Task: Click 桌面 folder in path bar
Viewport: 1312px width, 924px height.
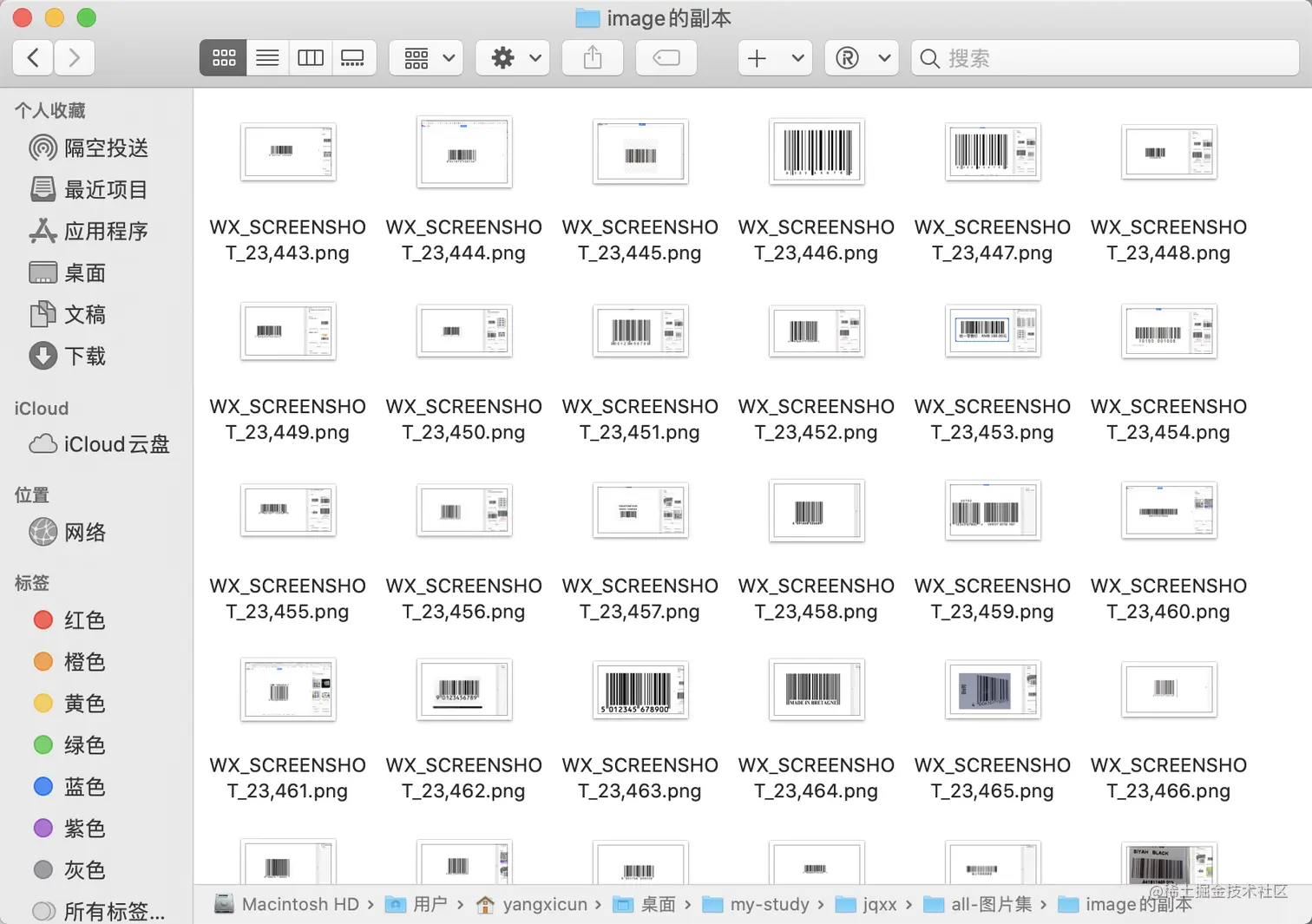Action: 645,904
